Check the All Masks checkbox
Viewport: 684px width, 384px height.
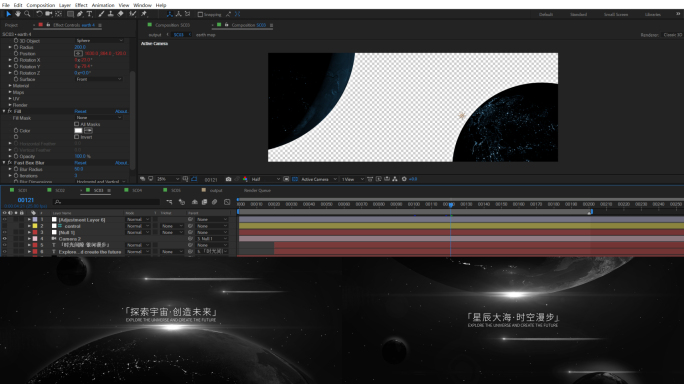point(77,124)
